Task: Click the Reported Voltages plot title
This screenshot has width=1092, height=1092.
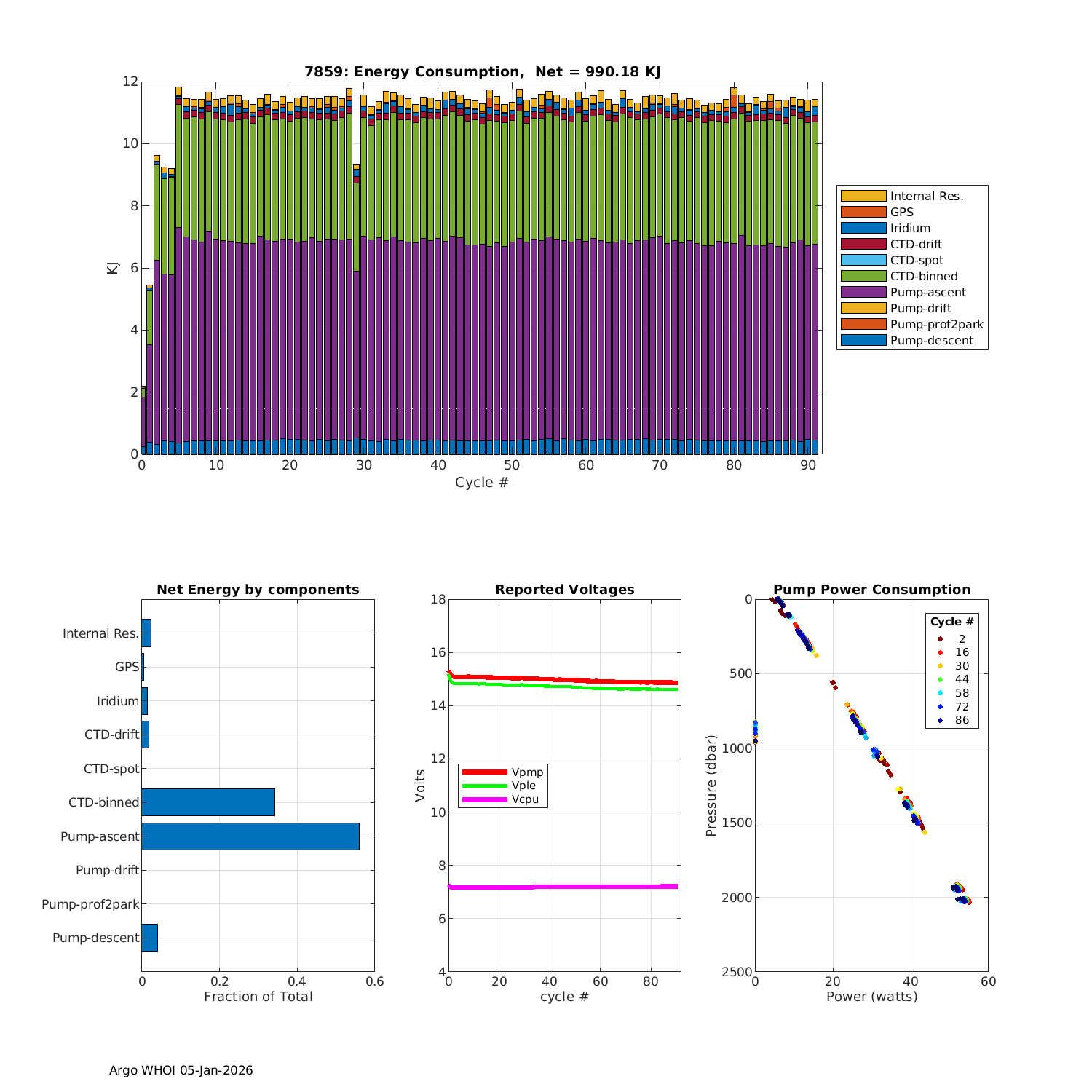Action: [x=564, y=590]
